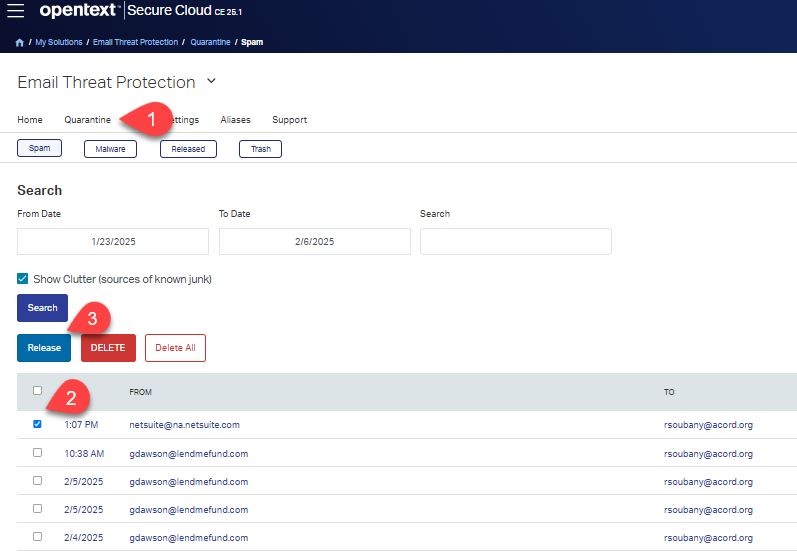Open the Trash folder

point(260,149)
